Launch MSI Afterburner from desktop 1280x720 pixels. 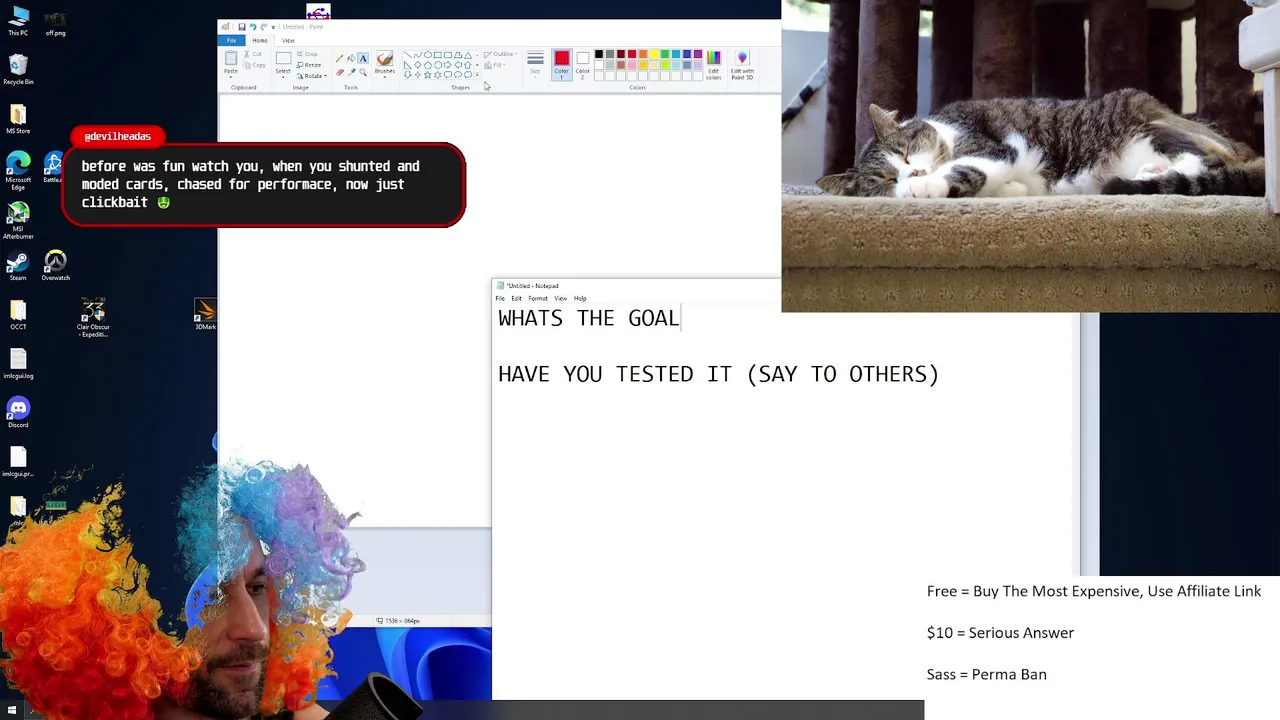coord(18,221)
